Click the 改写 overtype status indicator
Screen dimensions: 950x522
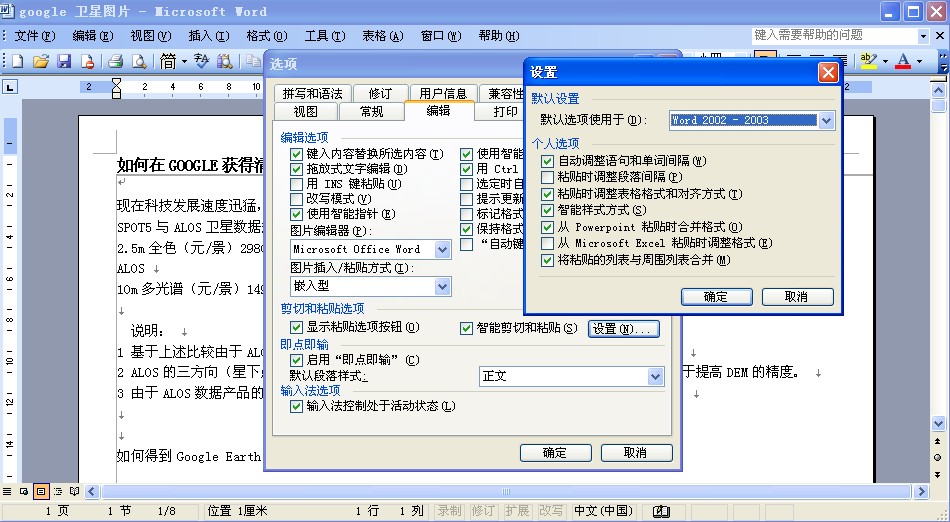[551, 511]
